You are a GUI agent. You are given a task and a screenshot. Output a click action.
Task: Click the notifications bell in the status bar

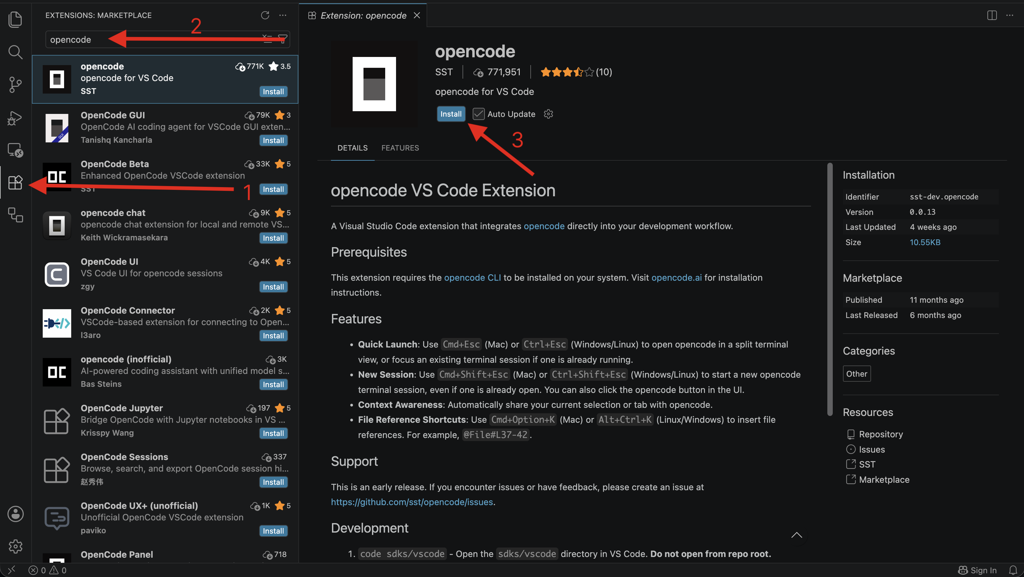point(1012,570)
